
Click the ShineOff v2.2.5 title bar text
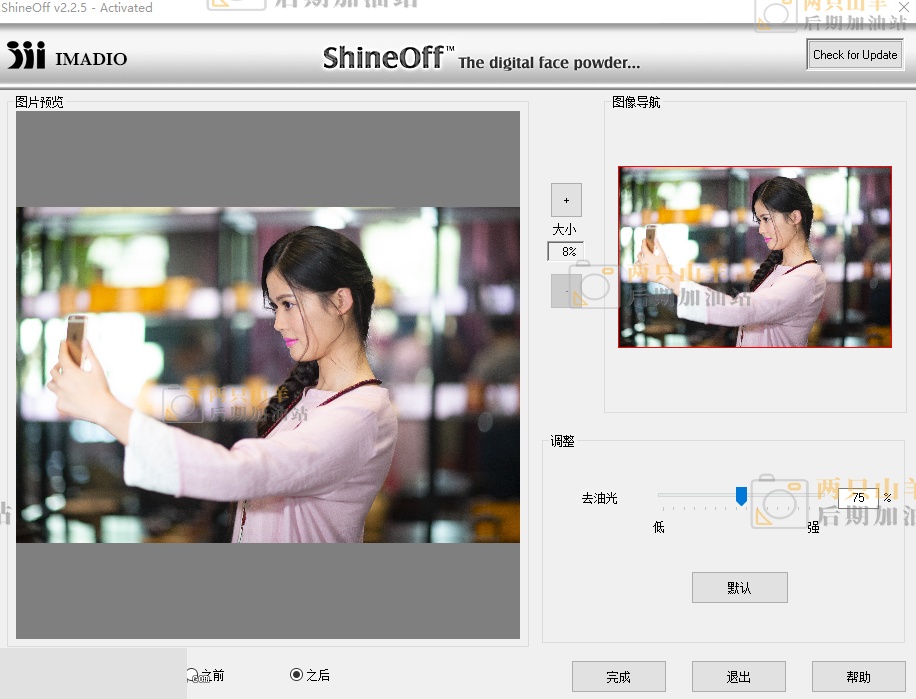point(77,8)
